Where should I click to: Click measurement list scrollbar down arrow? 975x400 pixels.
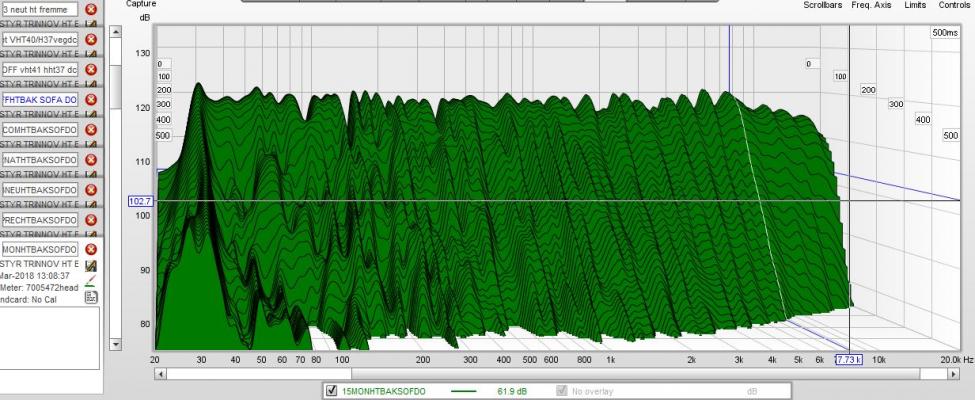[115, 344]
